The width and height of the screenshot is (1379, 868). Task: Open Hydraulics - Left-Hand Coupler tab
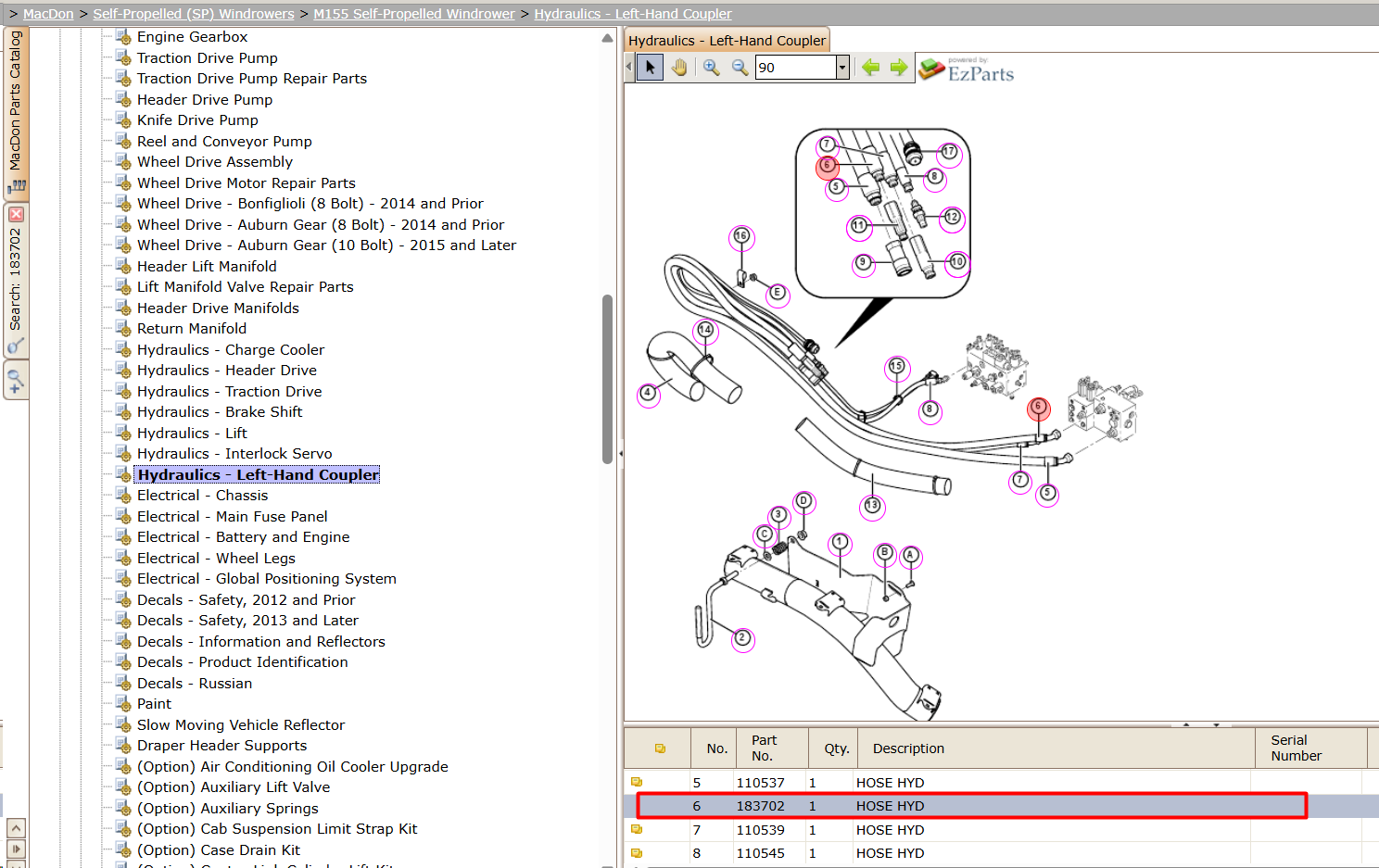pos(727,41)
